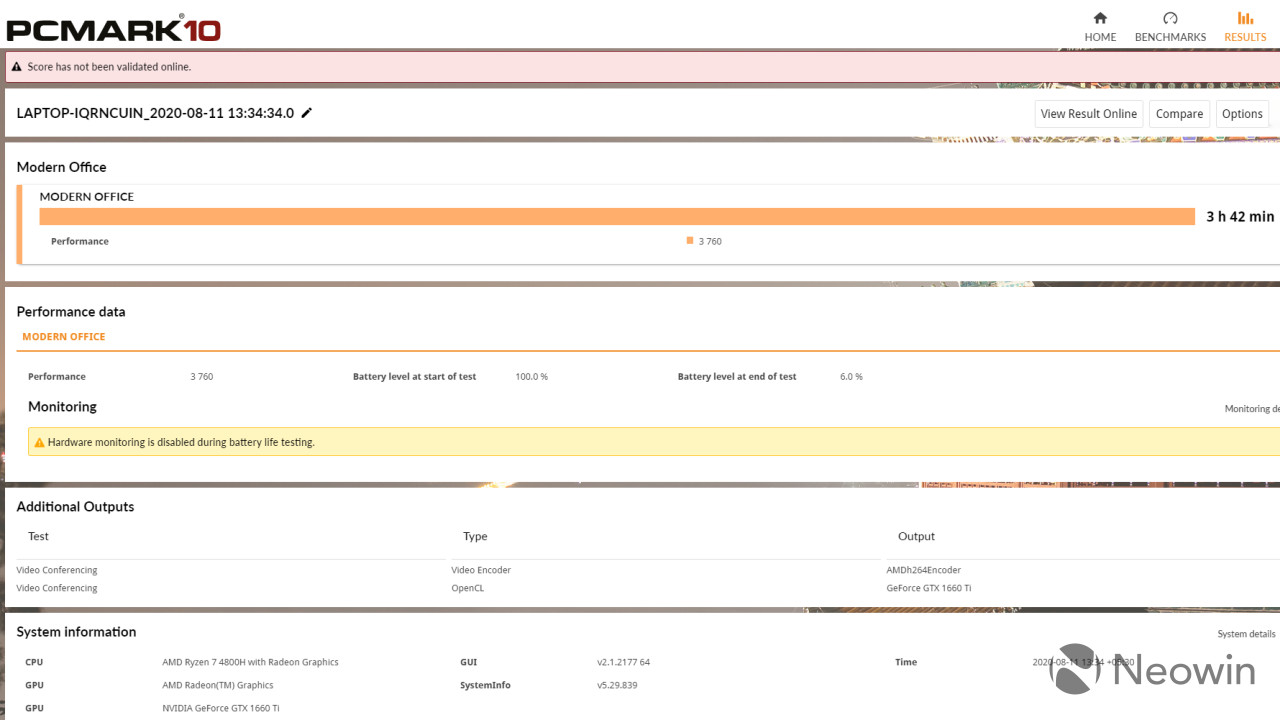Click the 3 h 42 min battery result

1240,217
